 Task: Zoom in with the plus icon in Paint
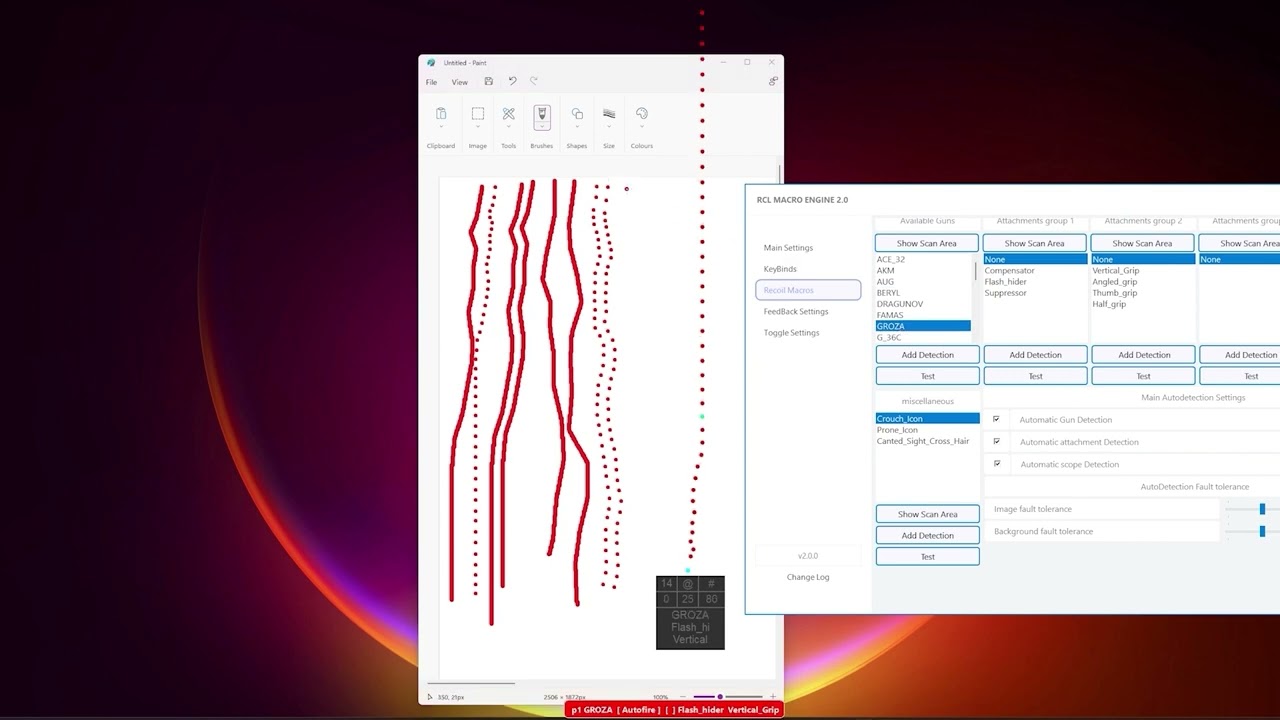[x=772, y=697]
